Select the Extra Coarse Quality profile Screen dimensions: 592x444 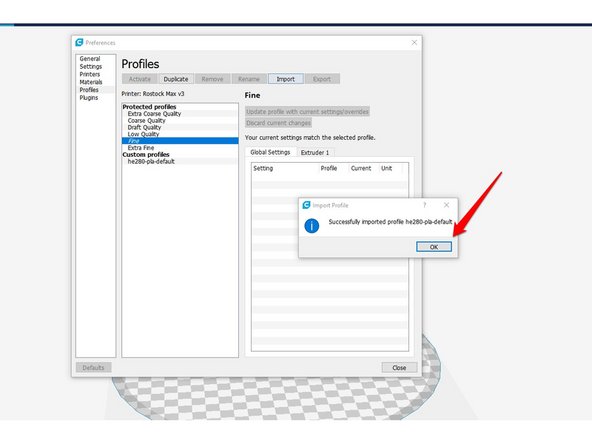pos(180,114)
